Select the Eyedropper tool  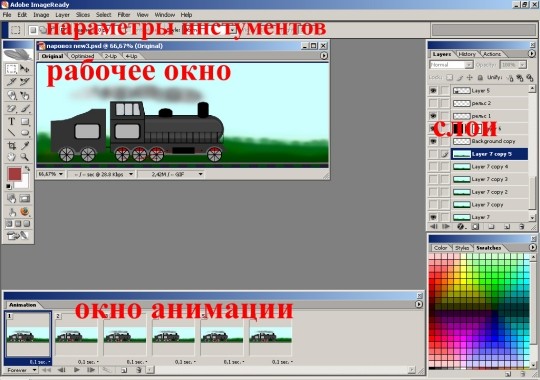point(24,145)
